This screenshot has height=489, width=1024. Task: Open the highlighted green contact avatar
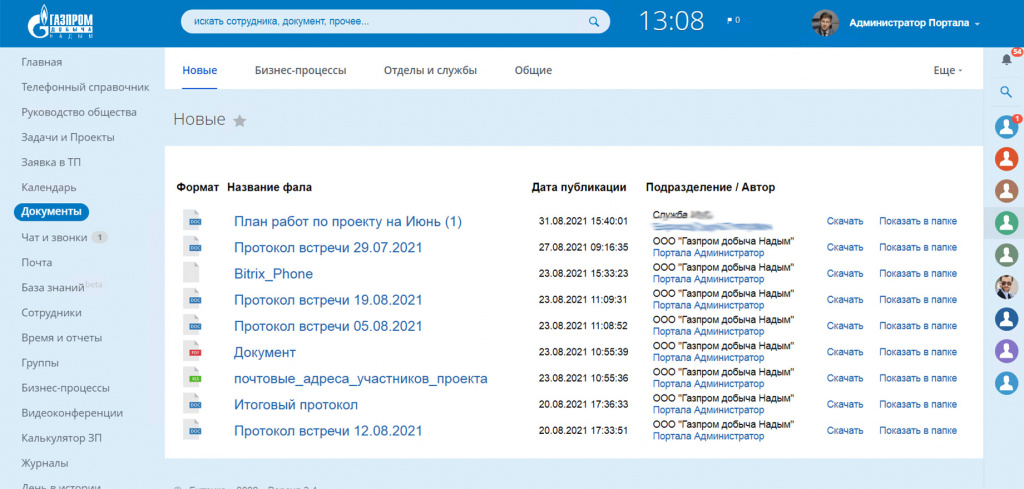pos(1006,223)
